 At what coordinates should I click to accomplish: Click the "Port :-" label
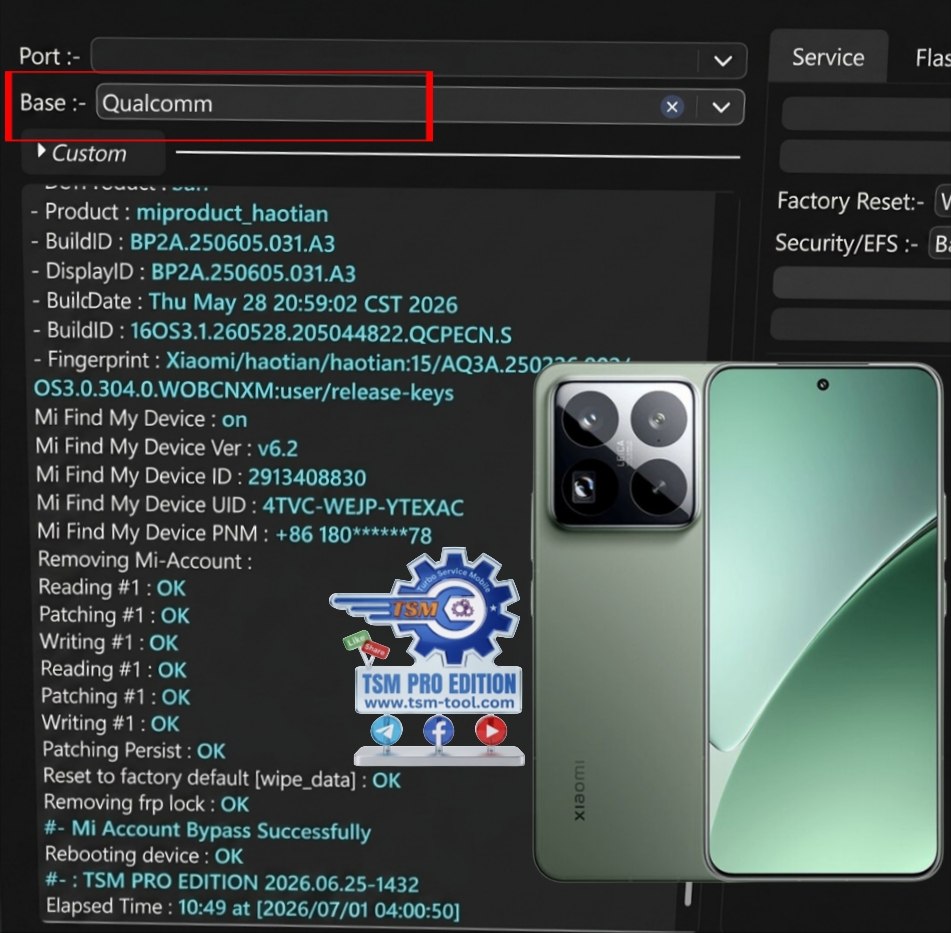click(50, 56)
